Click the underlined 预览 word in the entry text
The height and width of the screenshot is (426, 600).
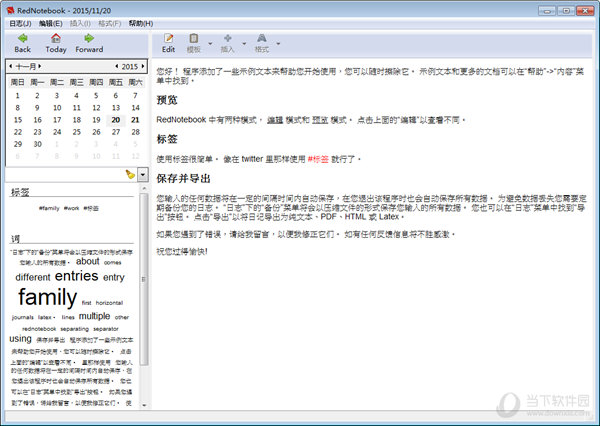pos(320,120)
